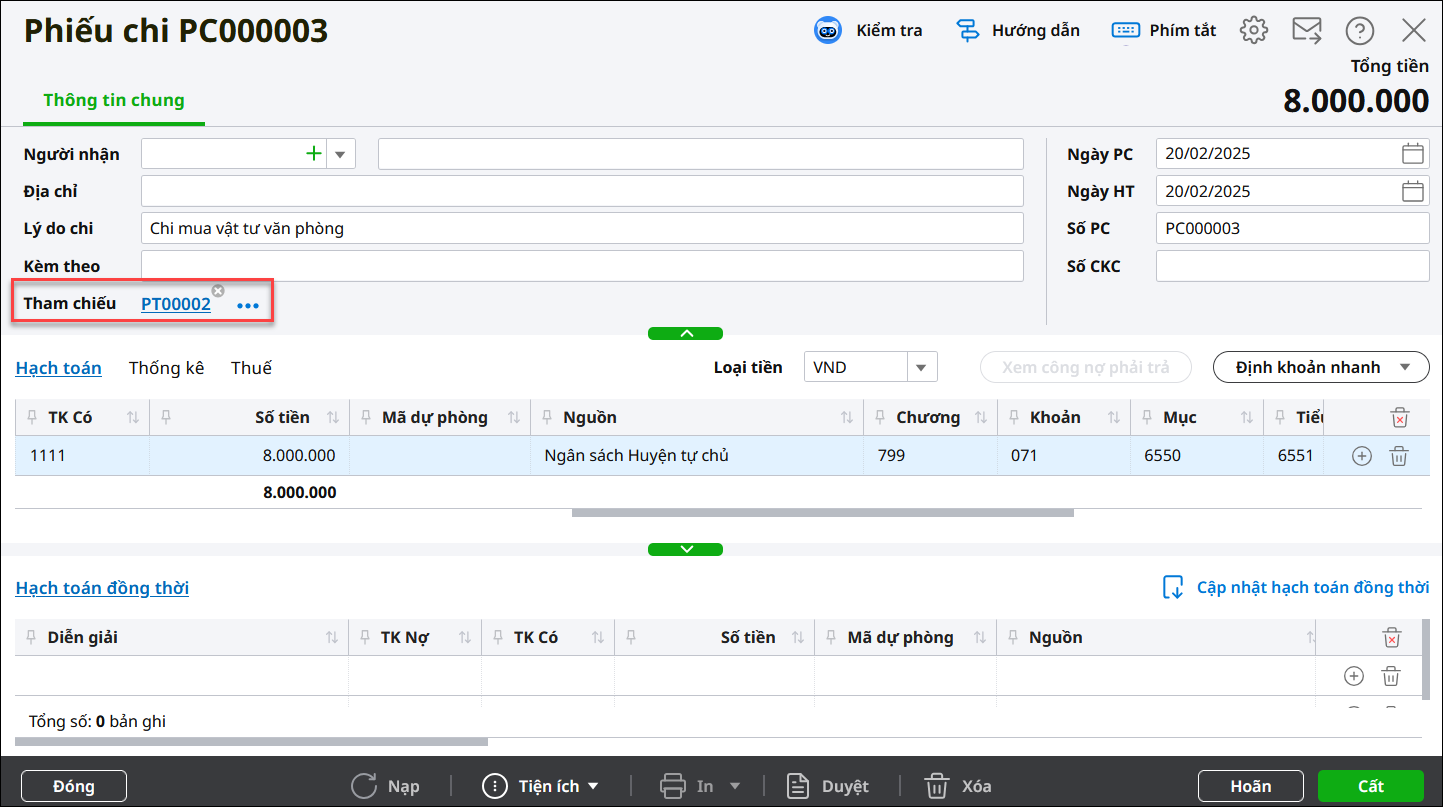Screen dimensions: 1443x807
Task: Open the help question mark icon
Action: point(1359,31)
